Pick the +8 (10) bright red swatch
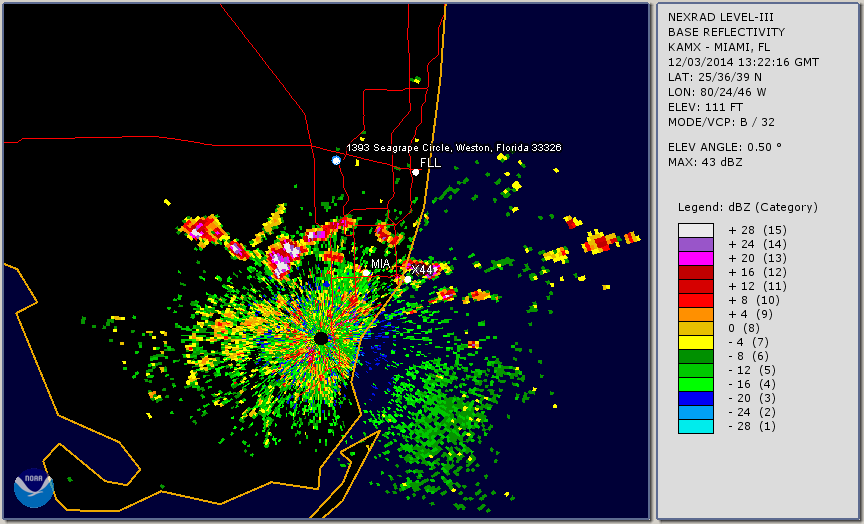Screen dimensions: 864x524 tap(696, 301)
